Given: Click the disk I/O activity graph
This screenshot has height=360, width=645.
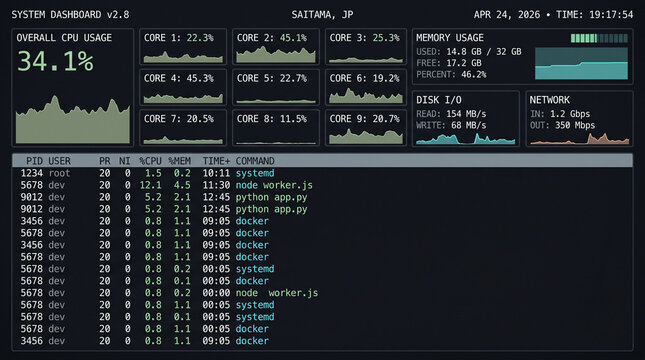Looking at the screenshot, I should [x=465, y=139].
